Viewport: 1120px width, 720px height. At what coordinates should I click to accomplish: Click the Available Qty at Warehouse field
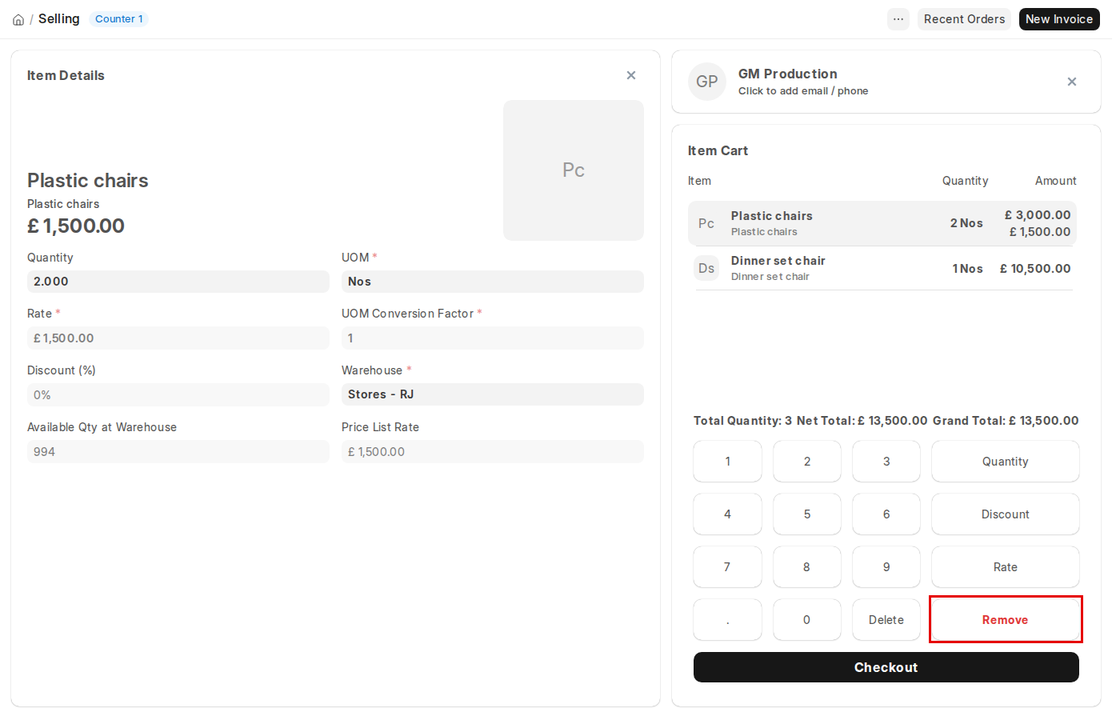click(178, 451)
